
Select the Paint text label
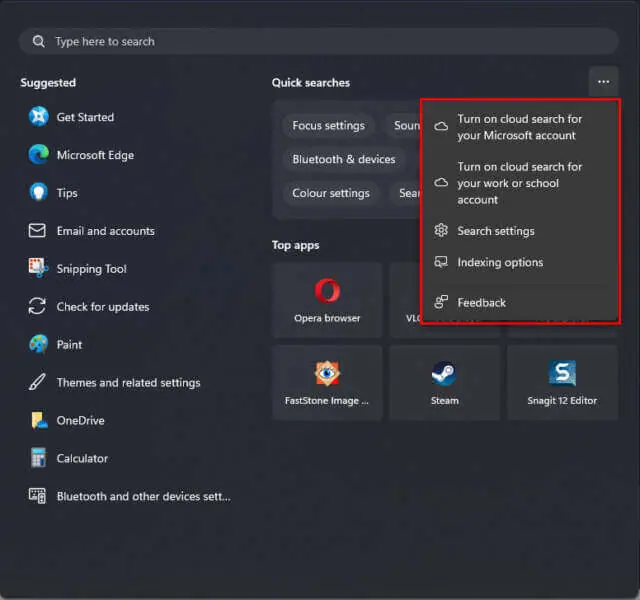(x=69, y=344)
